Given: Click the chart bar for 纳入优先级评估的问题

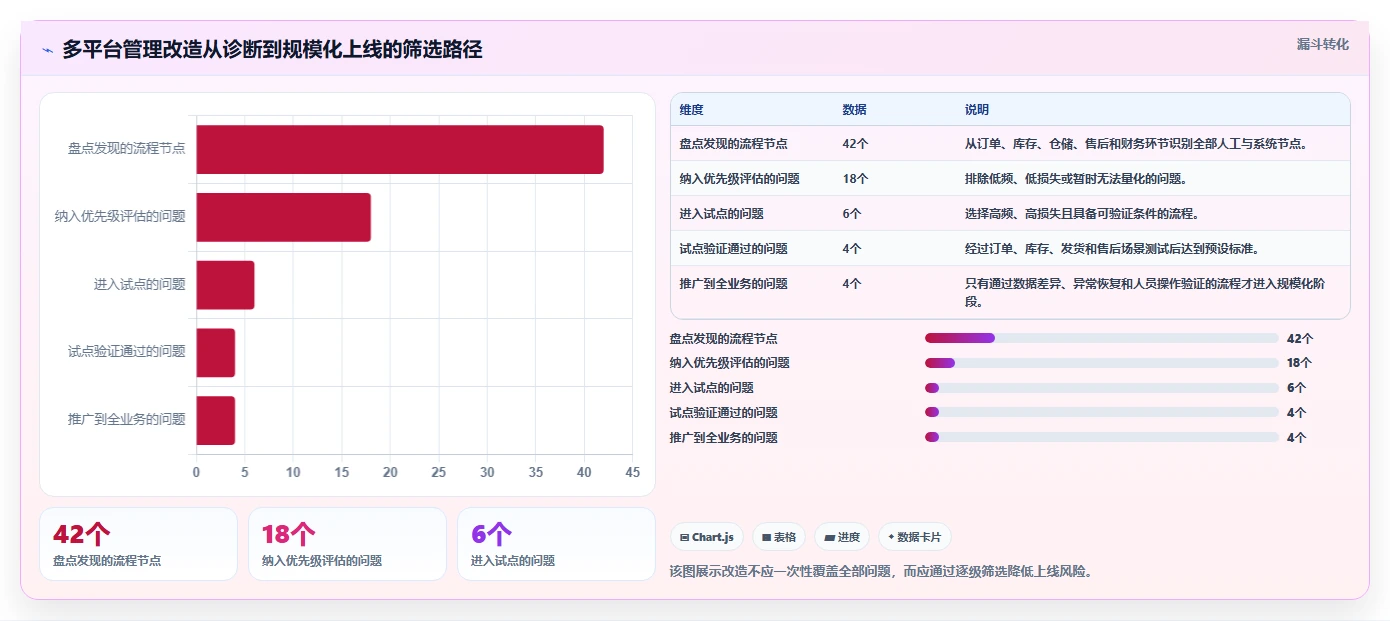Looking at the screenshot, I should coord(283,217).
